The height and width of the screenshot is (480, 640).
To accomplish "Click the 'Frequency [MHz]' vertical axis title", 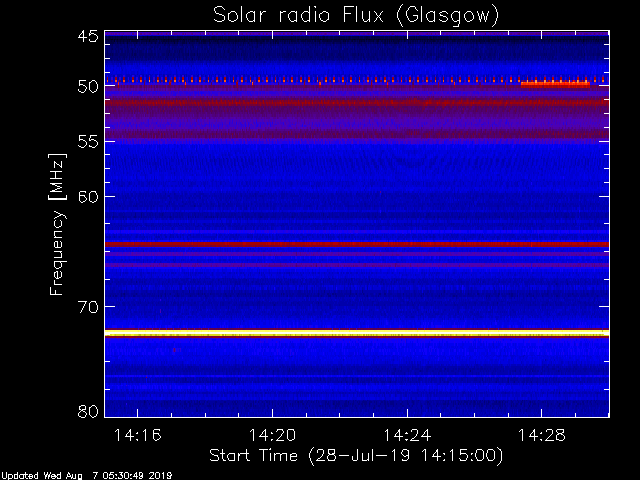I will (x=57, y=224).
